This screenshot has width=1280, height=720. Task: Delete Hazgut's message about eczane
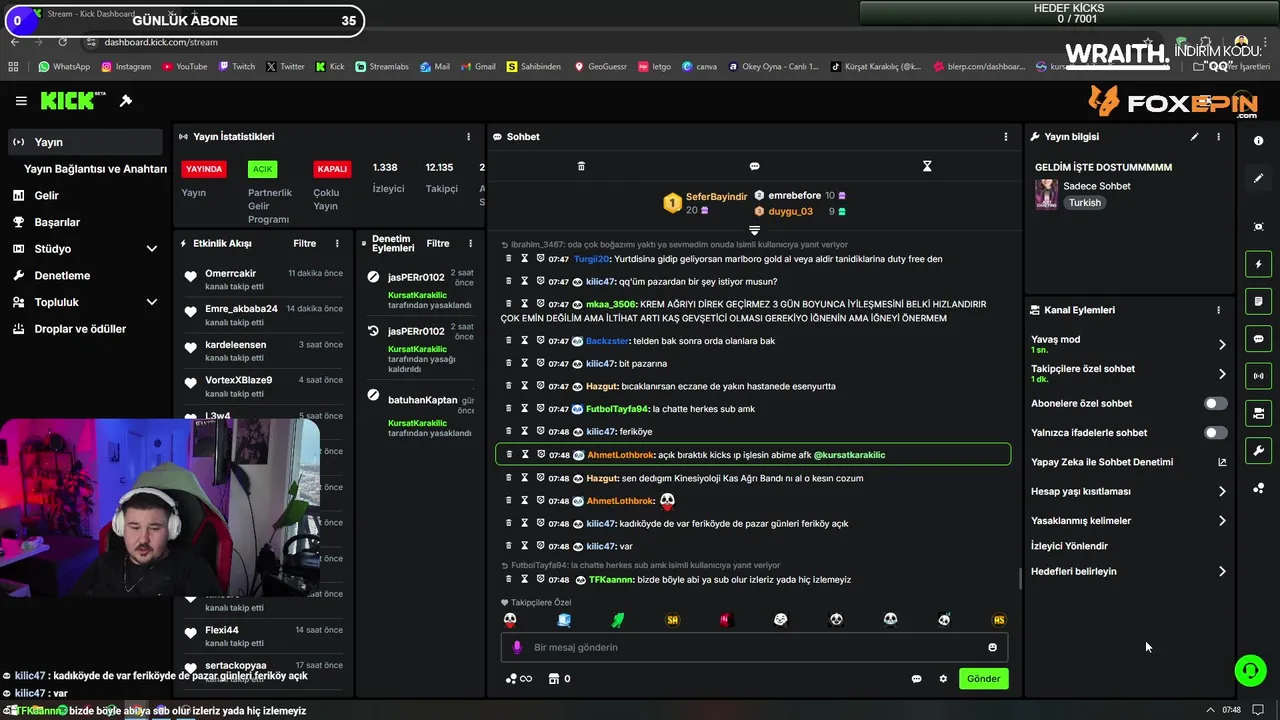tap(508, 386)
